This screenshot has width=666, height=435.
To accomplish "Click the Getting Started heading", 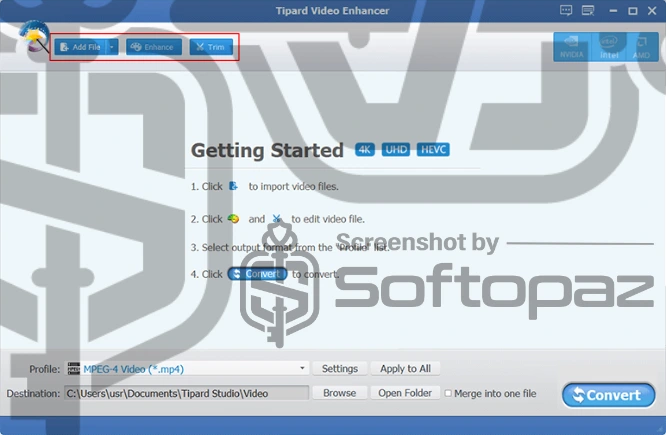I will point(267,150).
